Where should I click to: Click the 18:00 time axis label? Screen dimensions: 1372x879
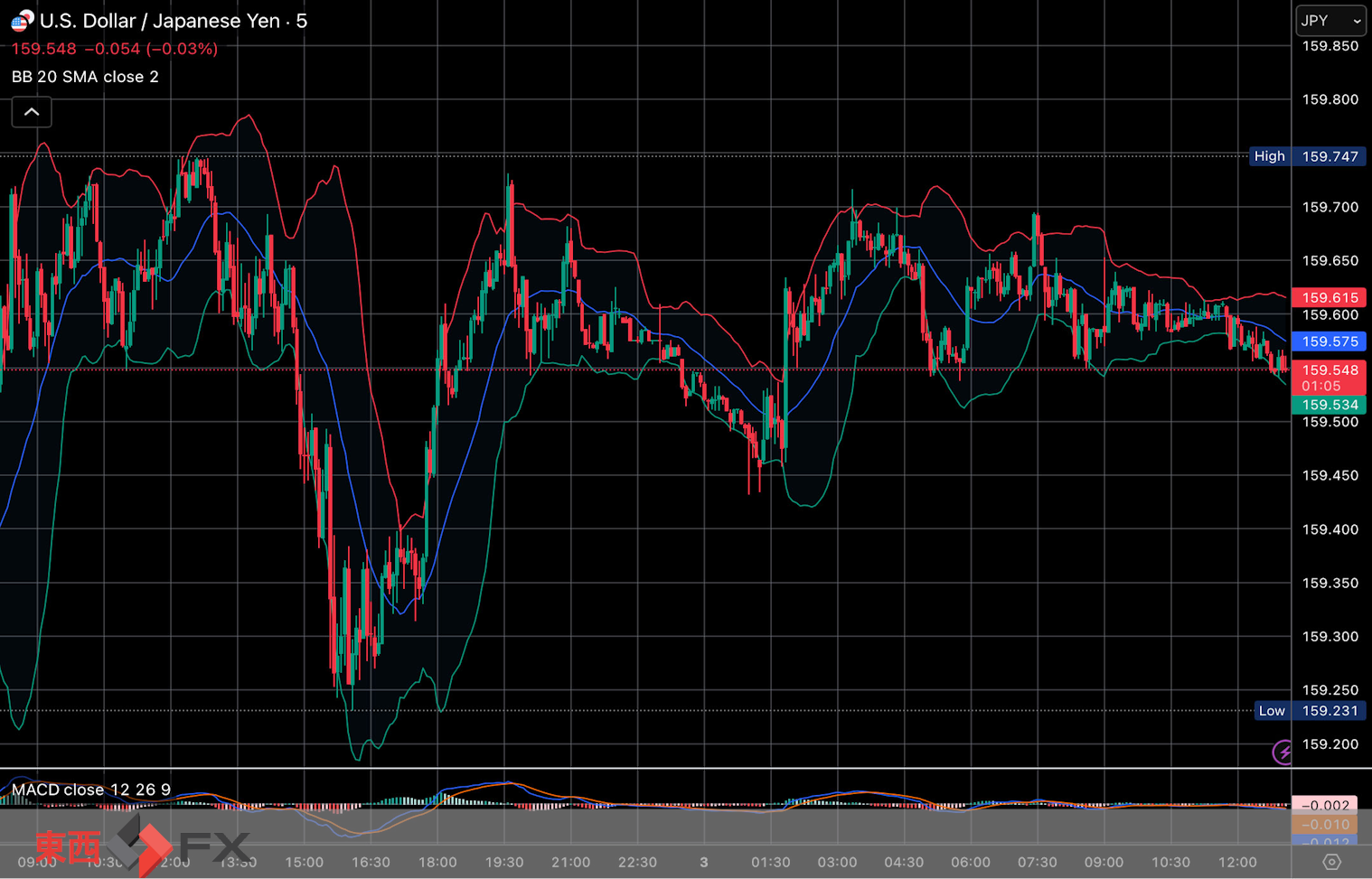437,862
